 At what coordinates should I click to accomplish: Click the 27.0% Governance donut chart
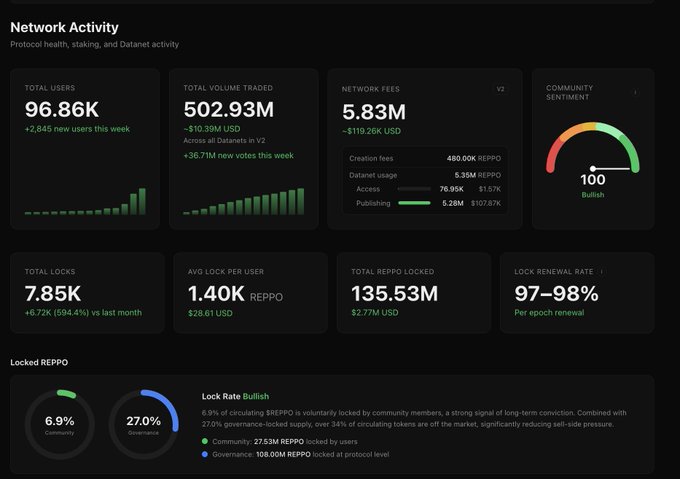click(x=144, y=425)
